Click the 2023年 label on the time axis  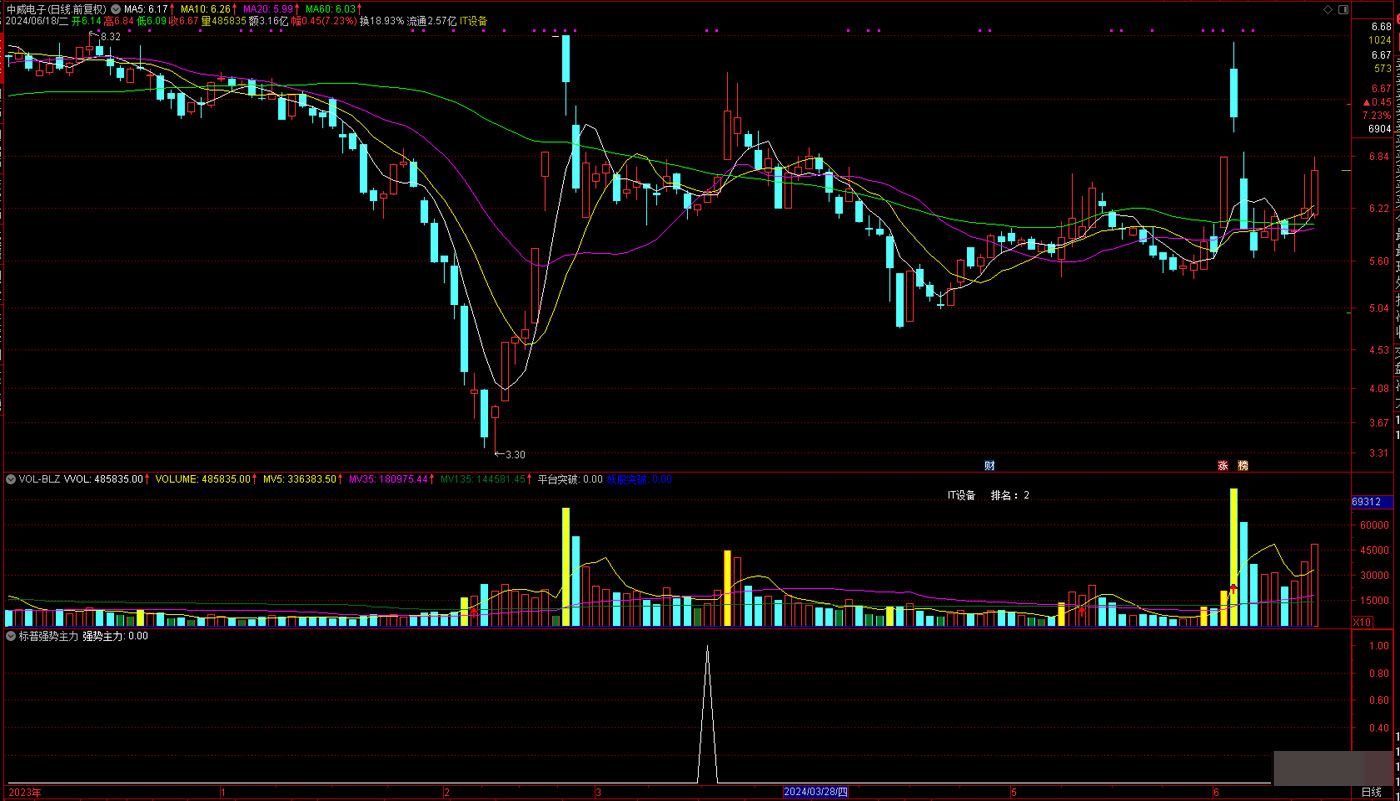coord(23,792)
